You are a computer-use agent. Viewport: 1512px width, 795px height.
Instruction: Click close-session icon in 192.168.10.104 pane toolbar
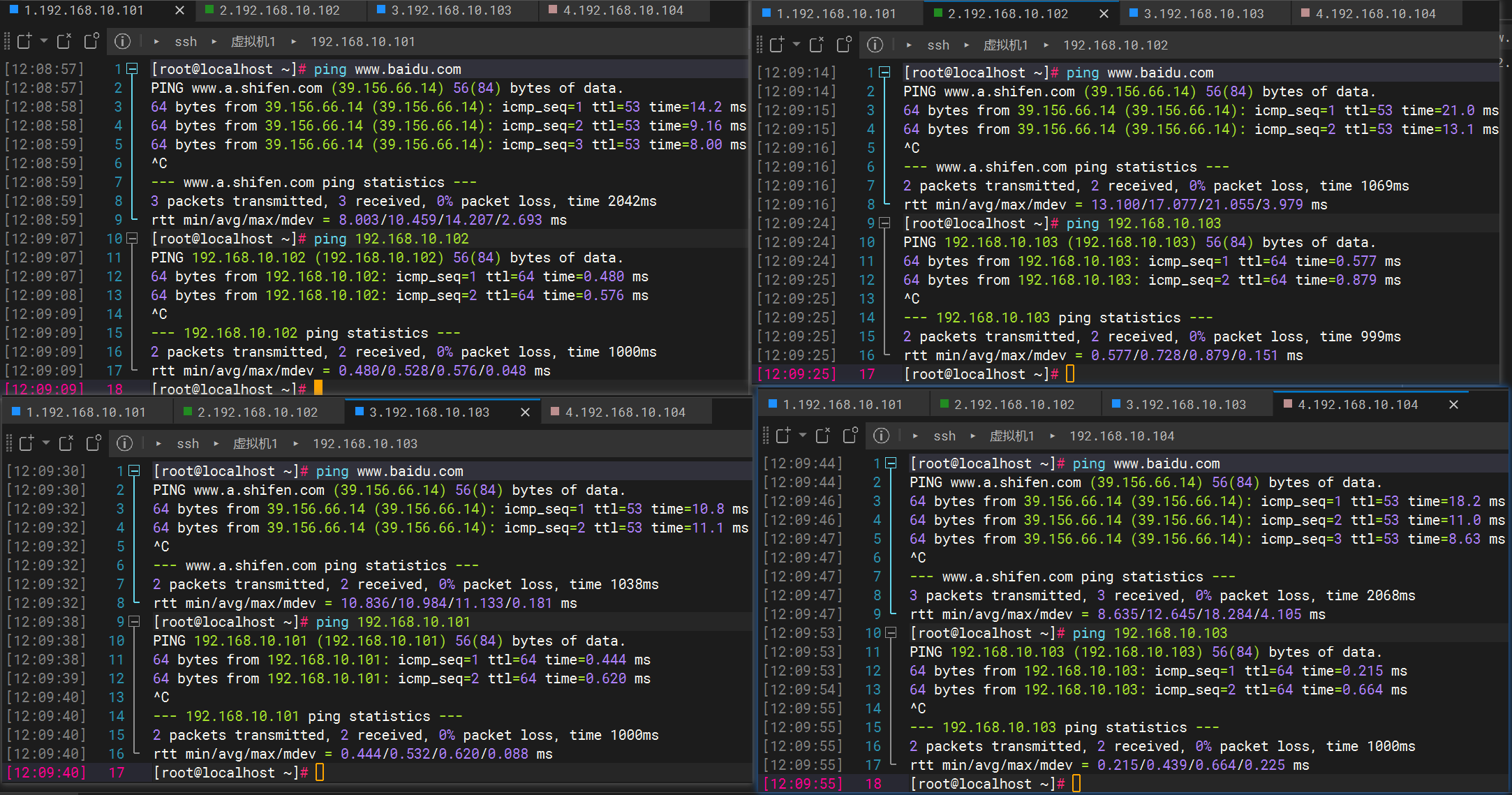(823, 436)
